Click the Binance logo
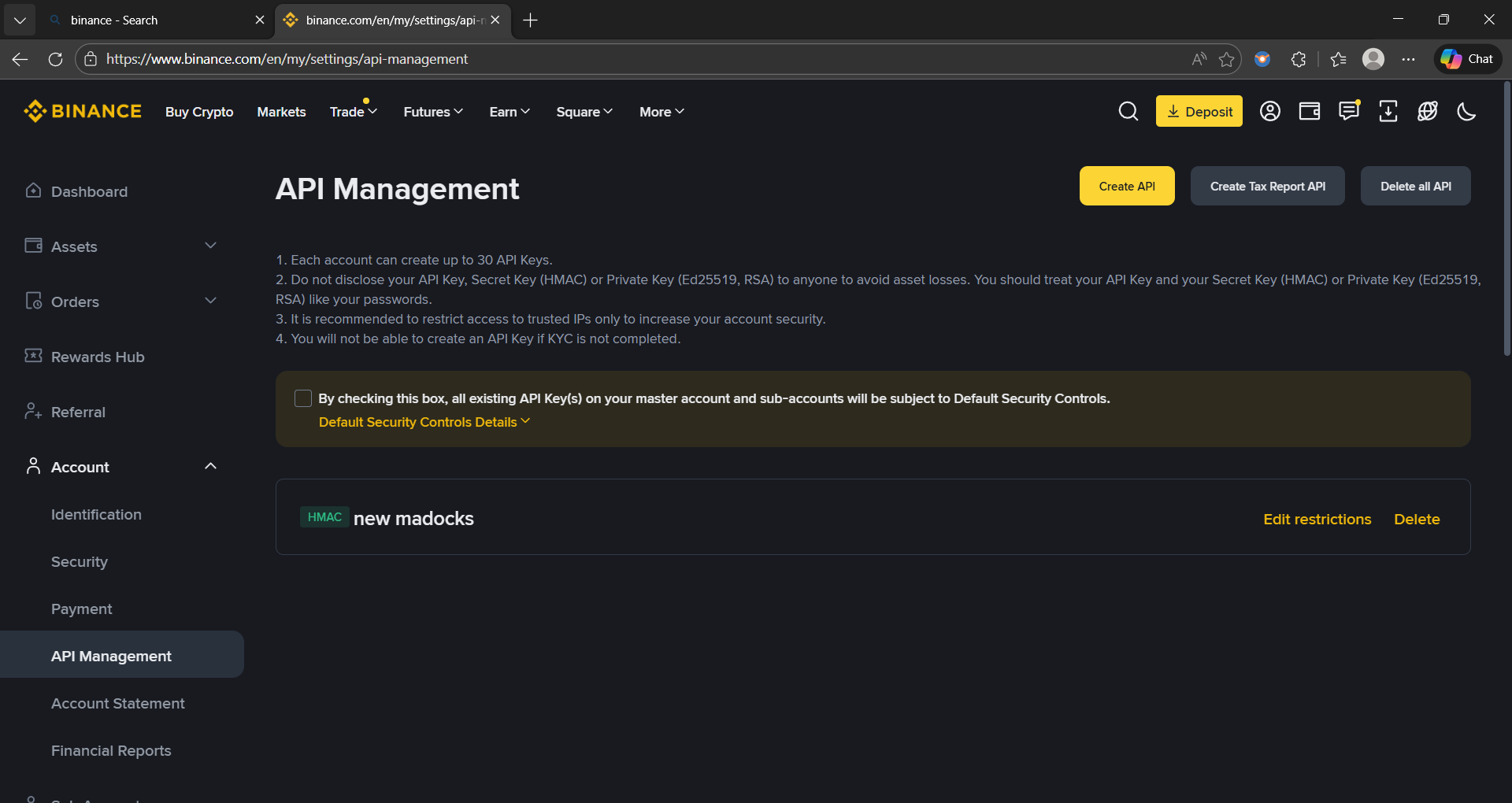 [x=82, y=111]
